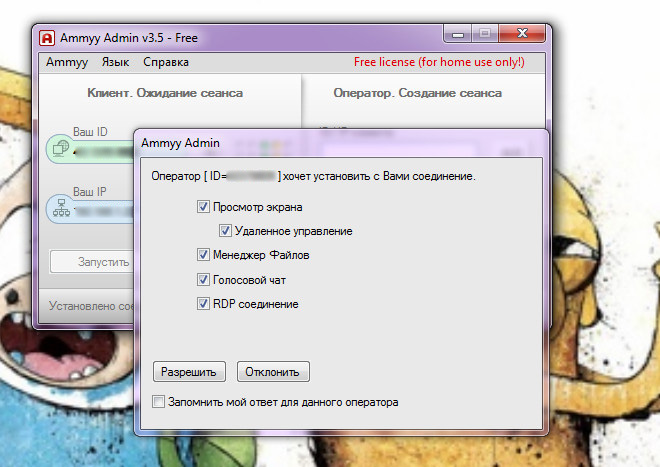Uncheck the Просмотр экрана checkbox
Image resolution: width=660 pixels, height=467 pixels.
pos(203,207)
